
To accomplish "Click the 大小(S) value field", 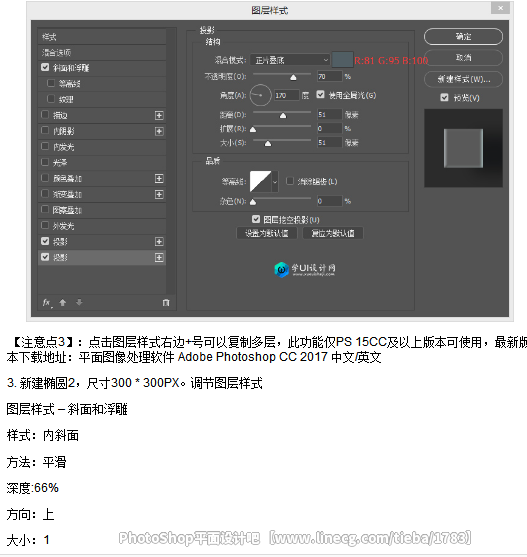I will coord(330,142).
